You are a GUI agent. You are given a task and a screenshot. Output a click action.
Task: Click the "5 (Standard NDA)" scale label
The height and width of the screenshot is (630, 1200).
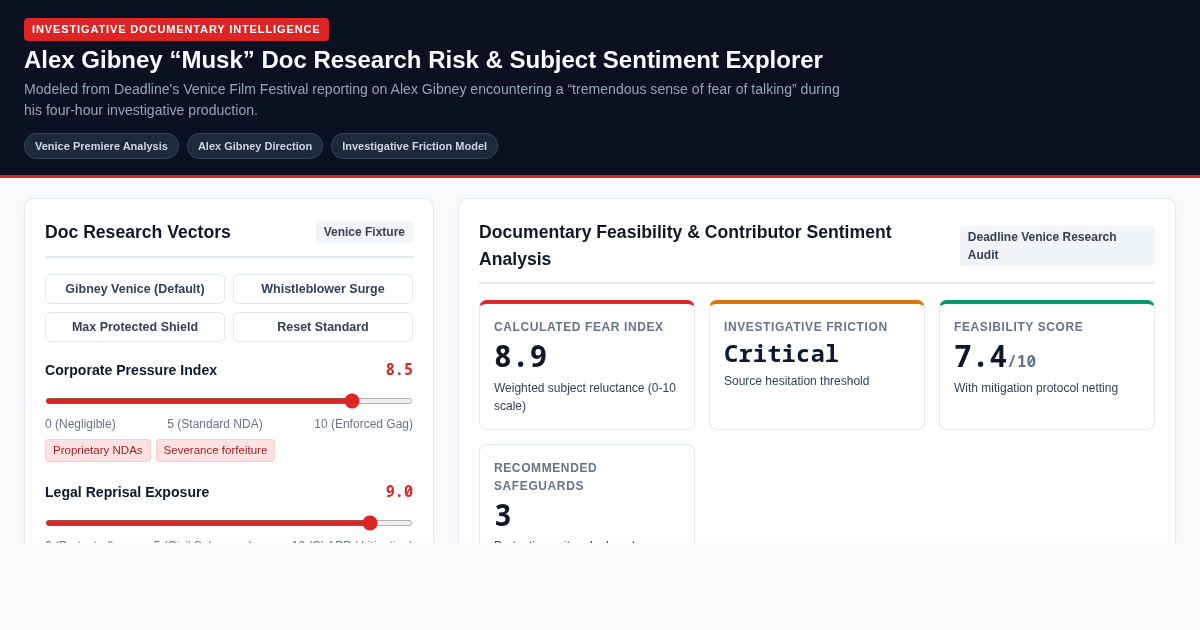point(215,424)
